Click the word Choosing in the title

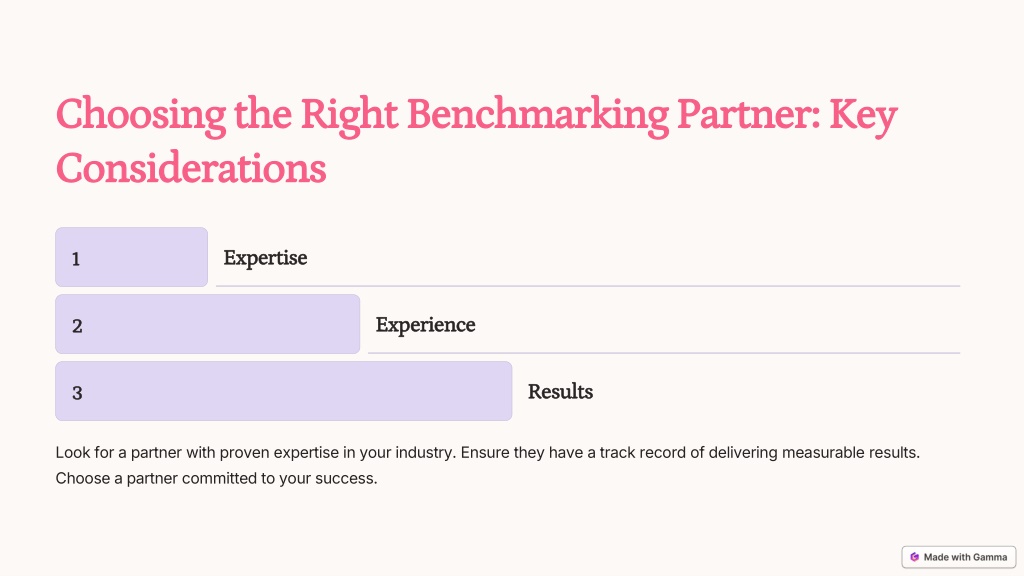[140, 116]
